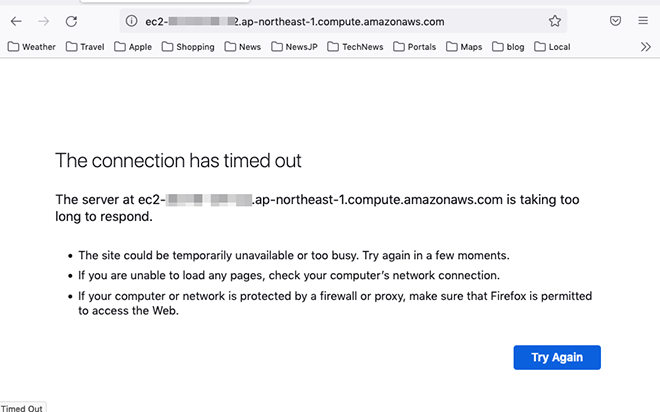Open the Travel bookmarks folder
Image resolution: width=660 pixels, height=412 pixels.
tap(85, 47)
